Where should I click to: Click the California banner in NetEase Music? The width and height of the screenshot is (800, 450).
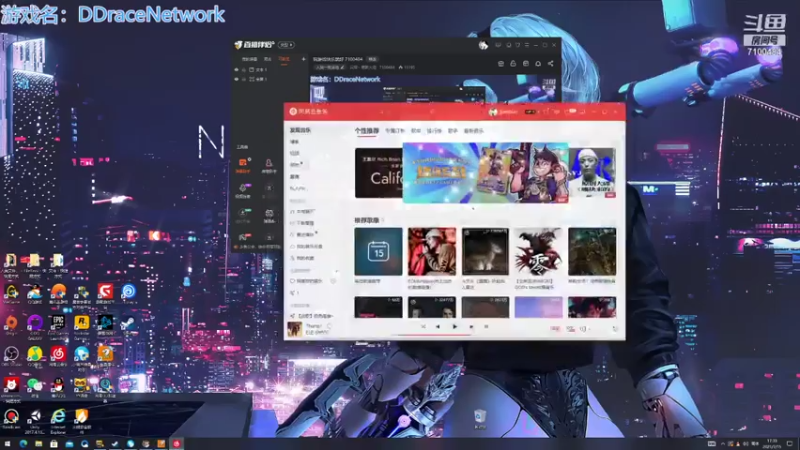[379, 173]
